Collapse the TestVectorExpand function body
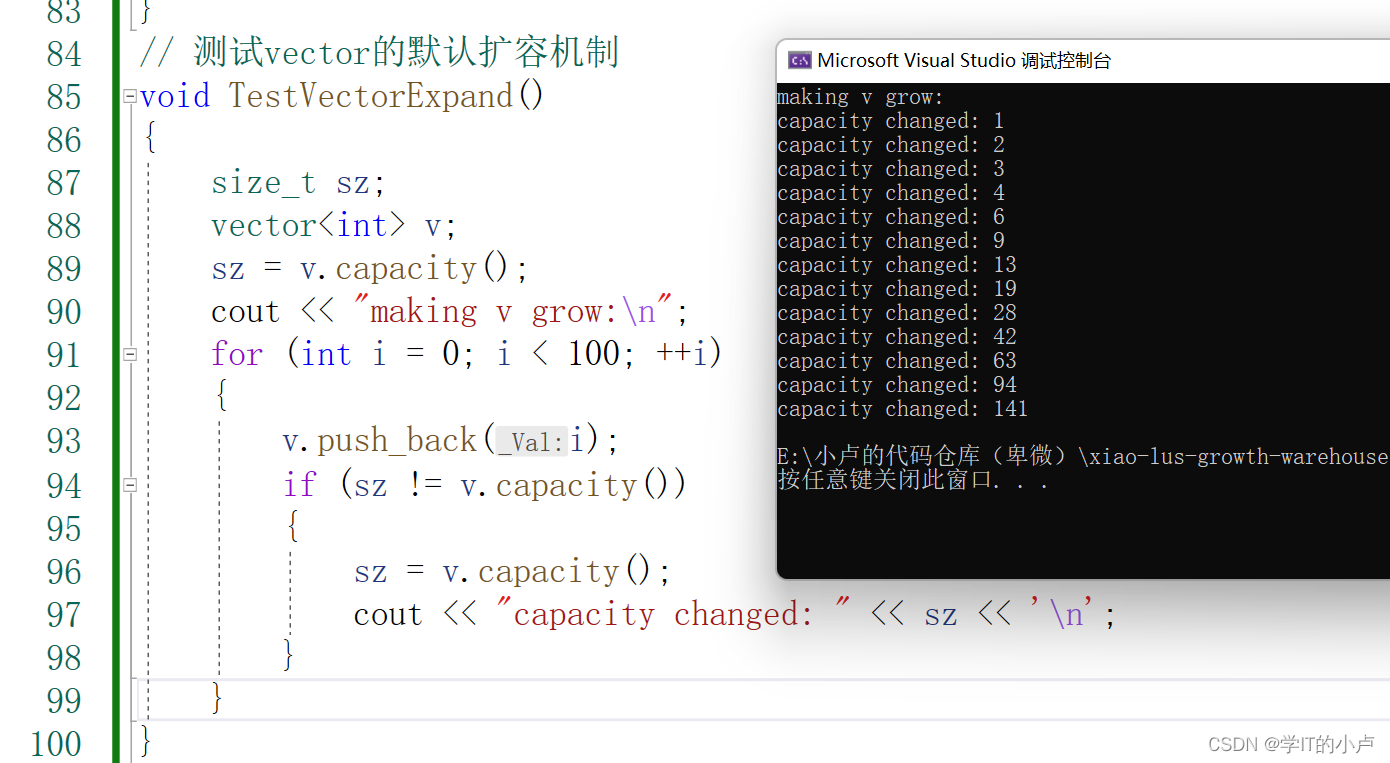Viewport: 1390px width, 763px height. tap(129, 95)
